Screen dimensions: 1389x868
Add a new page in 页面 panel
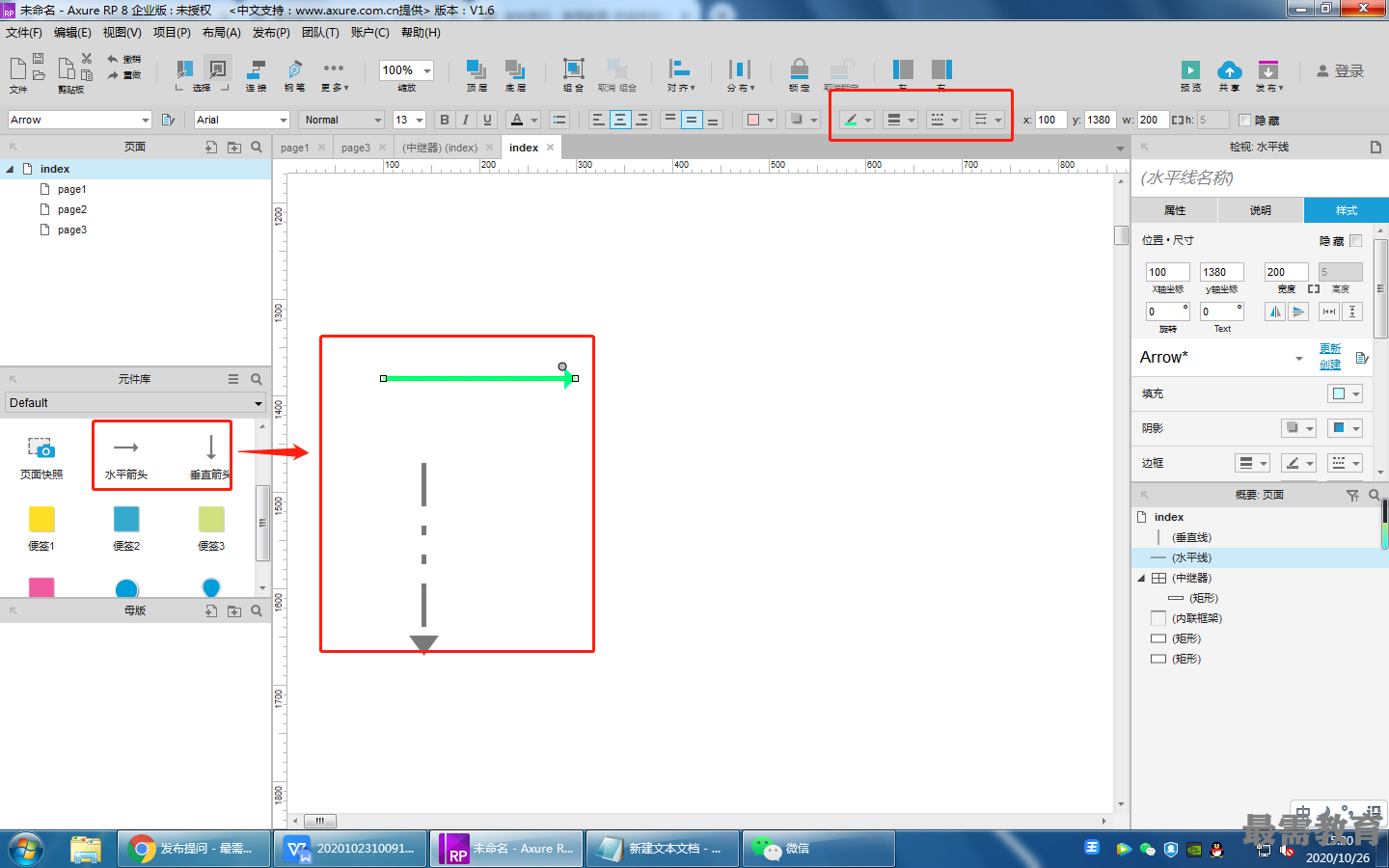coord(211,147)
